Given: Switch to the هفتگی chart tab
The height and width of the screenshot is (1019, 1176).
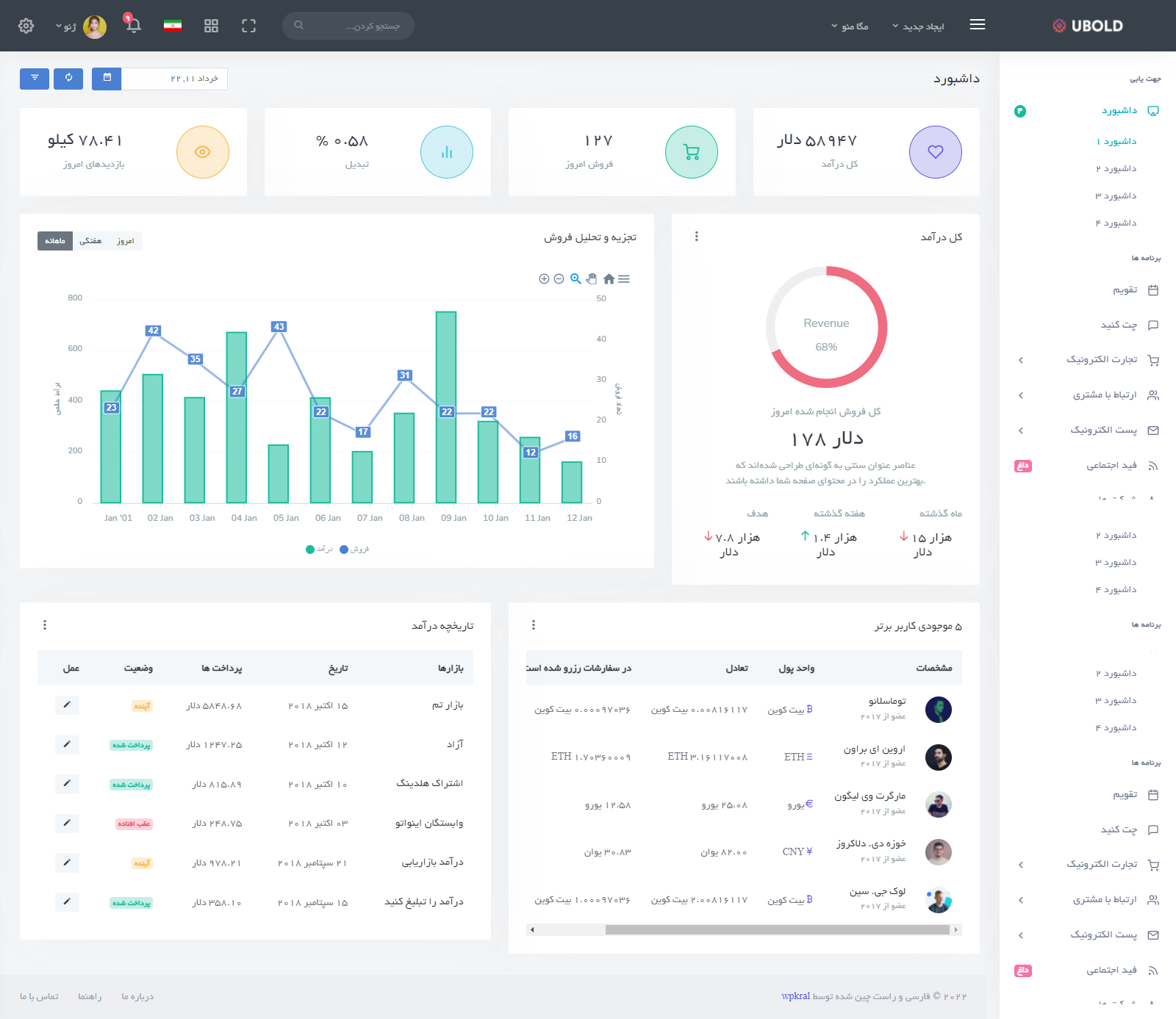Looking at the screenshot, I should (x=90, y=241).
